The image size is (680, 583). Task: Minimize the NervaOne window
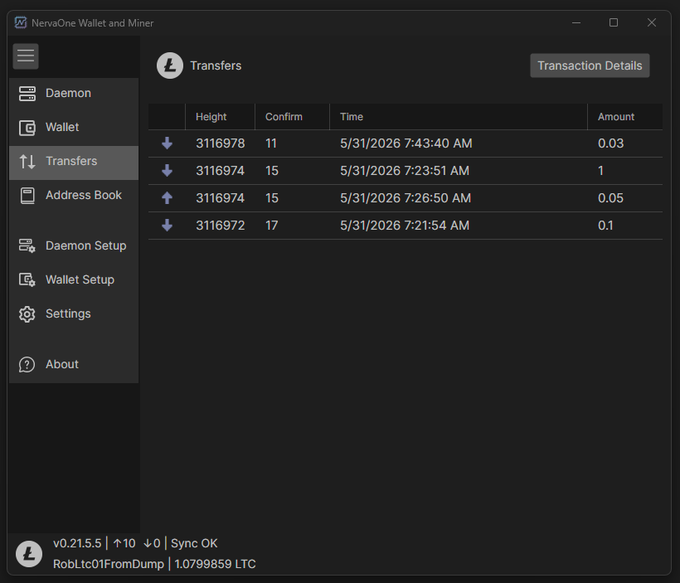[x=576, y=23]
